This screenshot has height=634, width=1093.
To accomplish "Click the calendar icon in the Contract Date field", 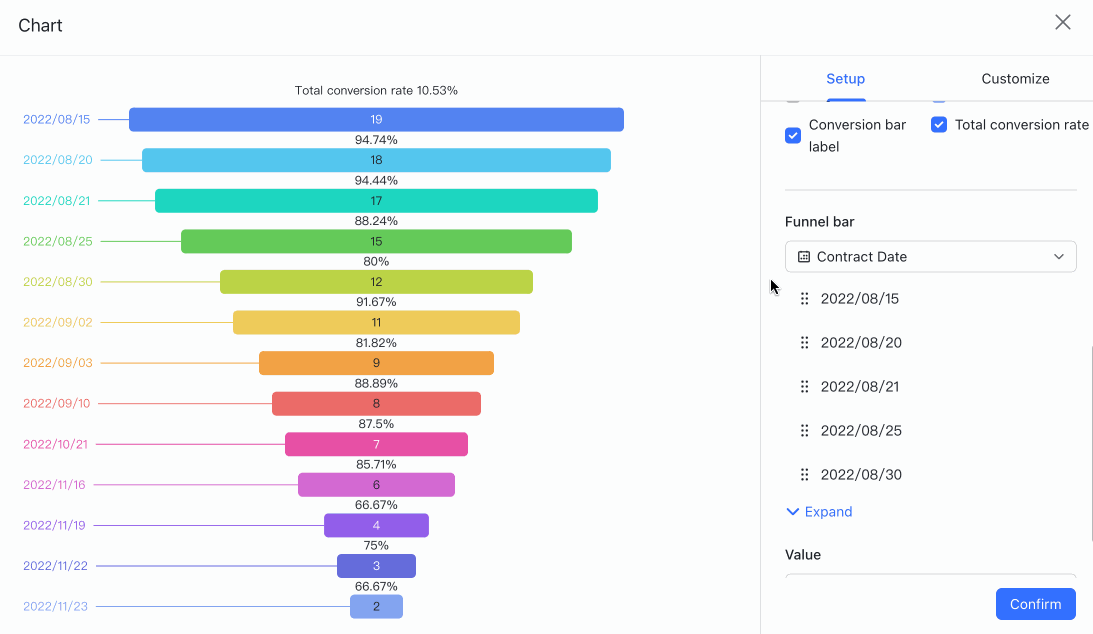I will coord(806,256).
